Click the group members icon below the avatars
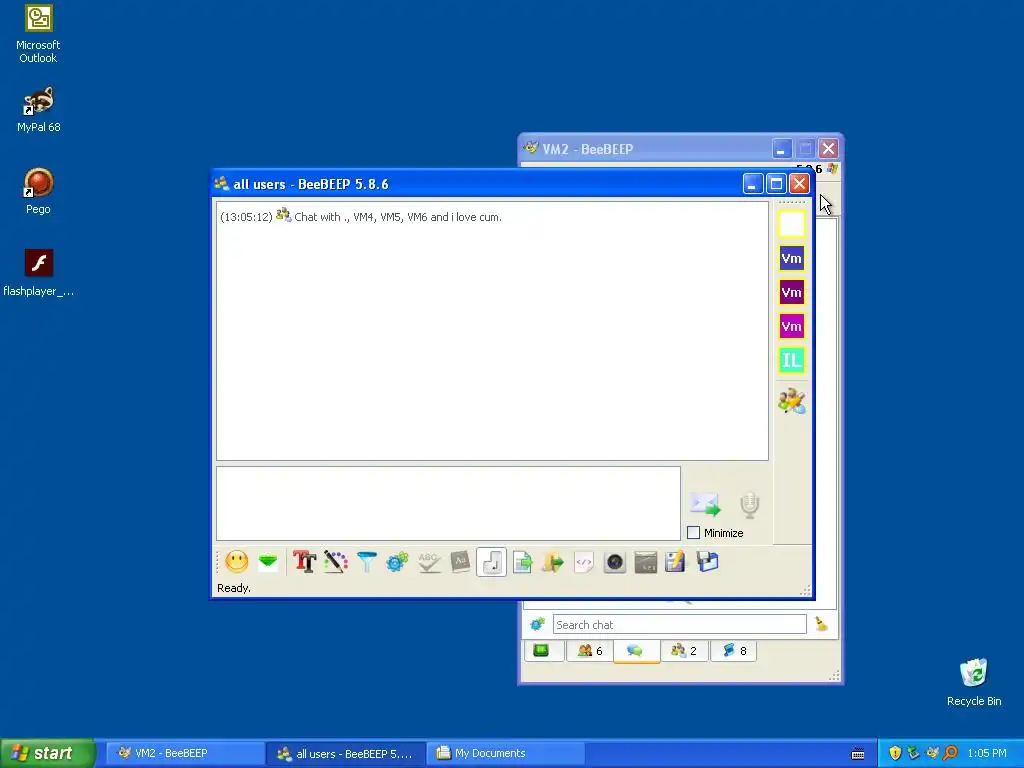The height and width of the screenshot is (768, 1024). tap(792, 401)
